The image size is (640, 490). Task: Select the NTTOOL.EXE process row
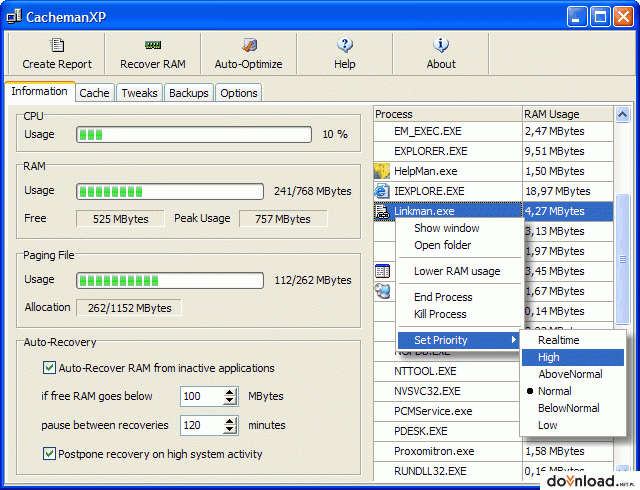coord(447,371)
